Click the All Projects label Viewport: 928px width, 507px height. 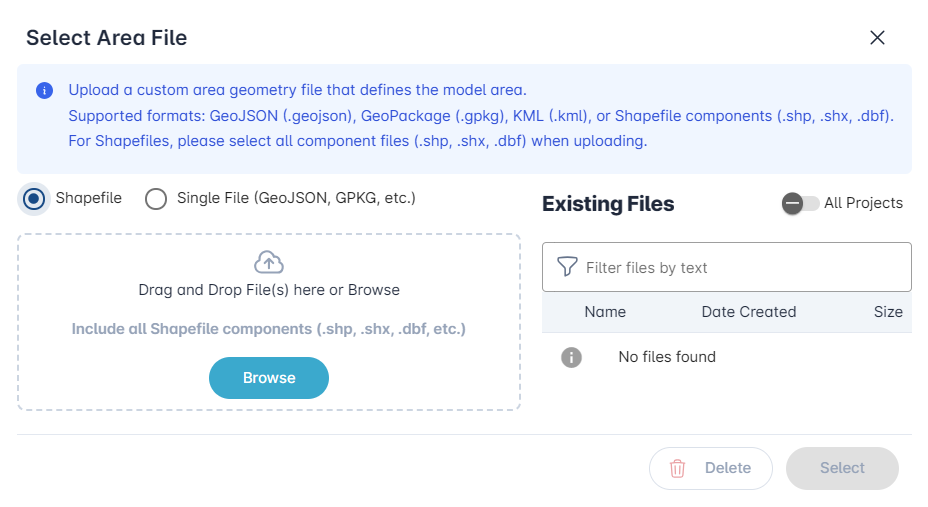tap(863, 203)
